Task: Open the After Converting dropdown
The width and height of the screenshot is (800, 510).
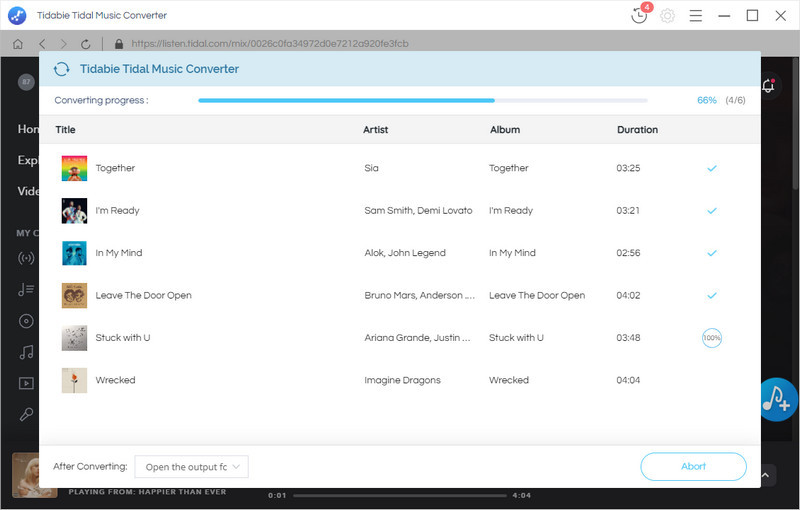Action: 192,467
